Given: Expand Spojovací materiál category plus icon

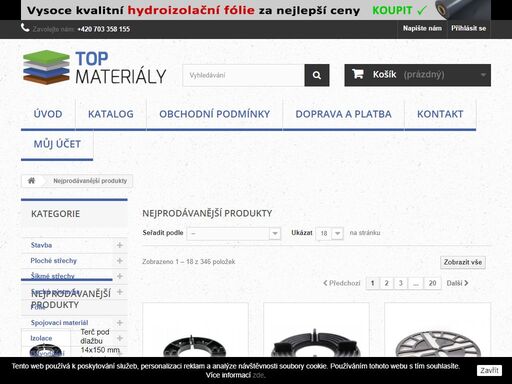Looking at the screenshot, I should tap(120, 323).
